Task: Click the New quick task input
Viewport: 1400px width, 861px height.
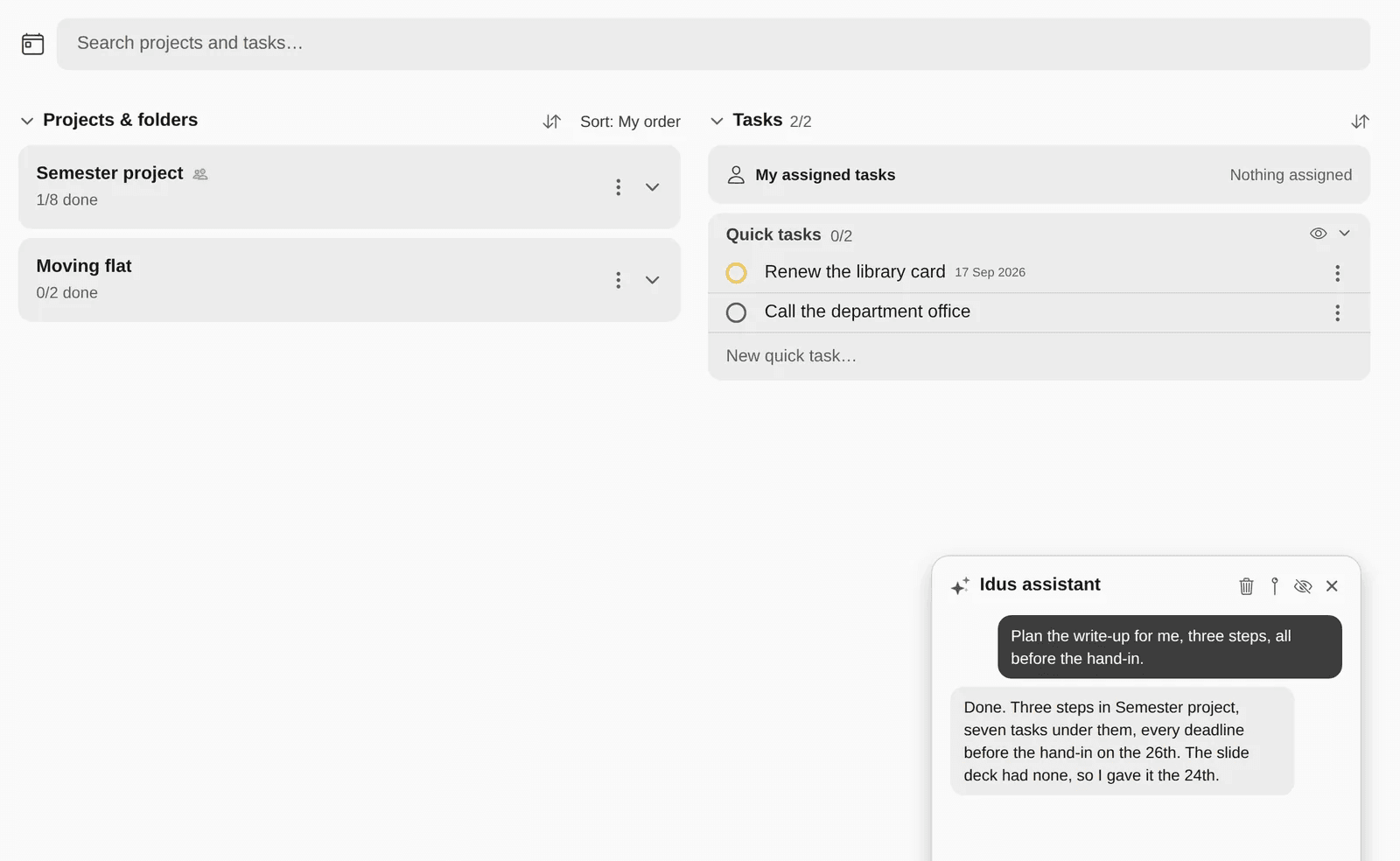Action: (x=1039, y=356)
